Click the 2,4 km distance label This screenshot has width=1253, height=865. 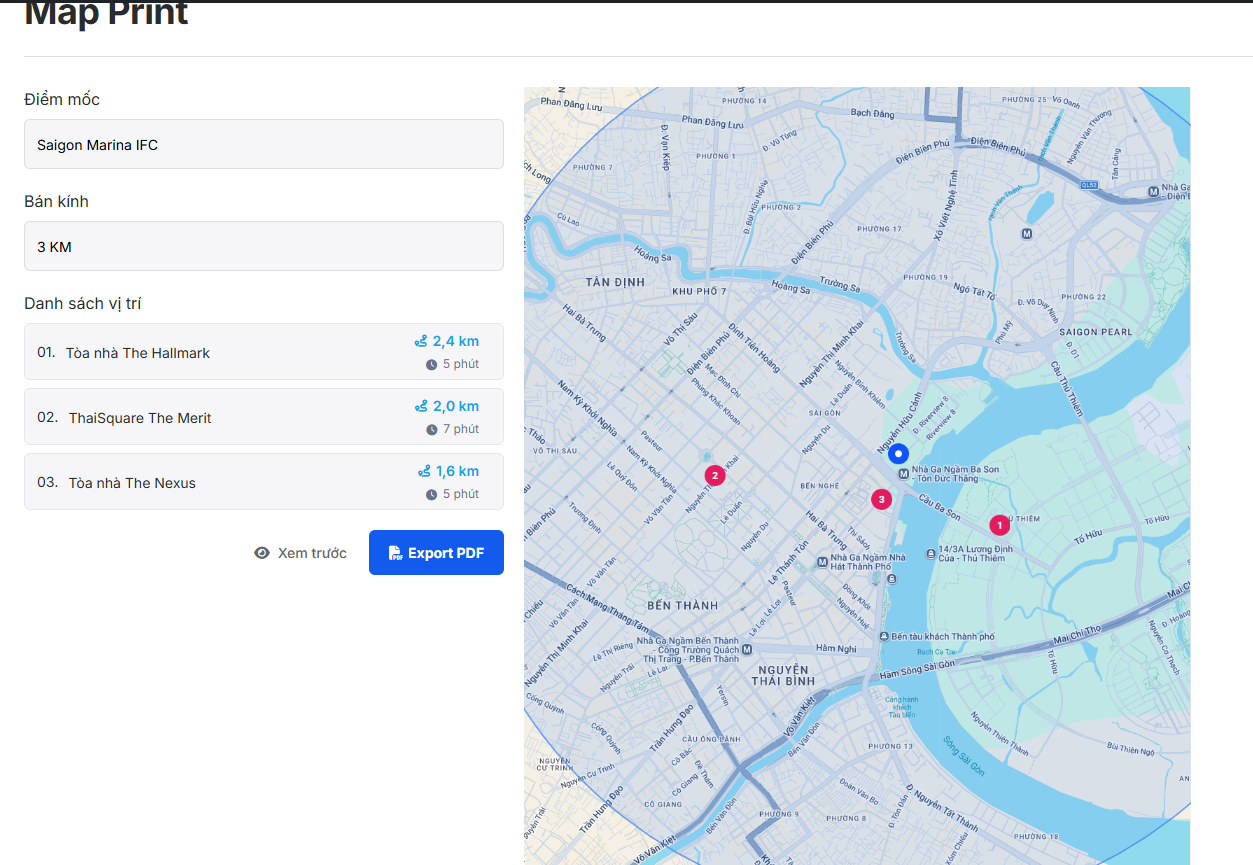(x=455, y=341)
